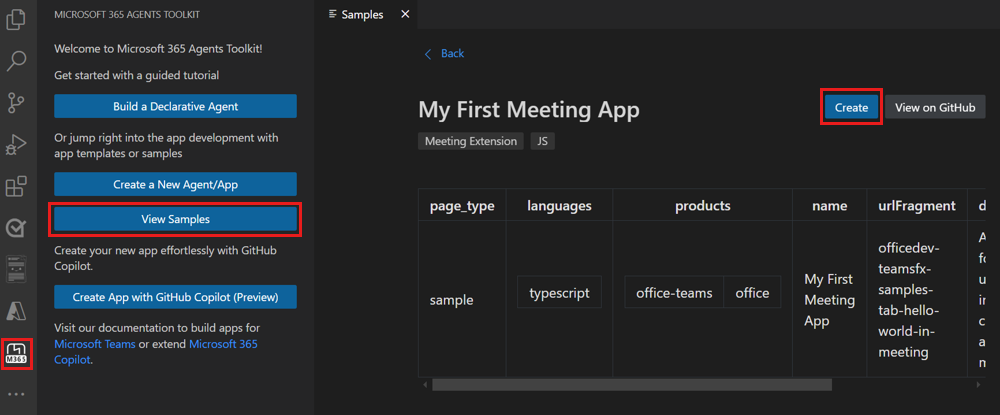Click Create a New Agent/App button
The image size is (1000, 415).
175,184
